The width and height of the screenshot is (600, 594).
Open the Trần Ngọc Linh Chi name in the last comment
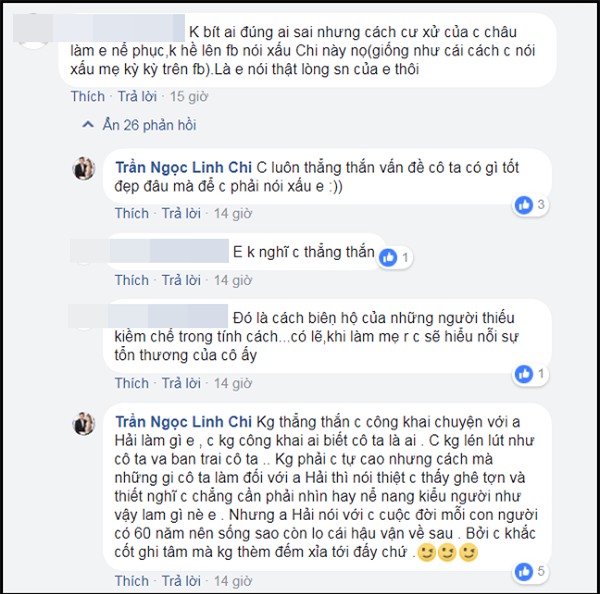(184, 422)
